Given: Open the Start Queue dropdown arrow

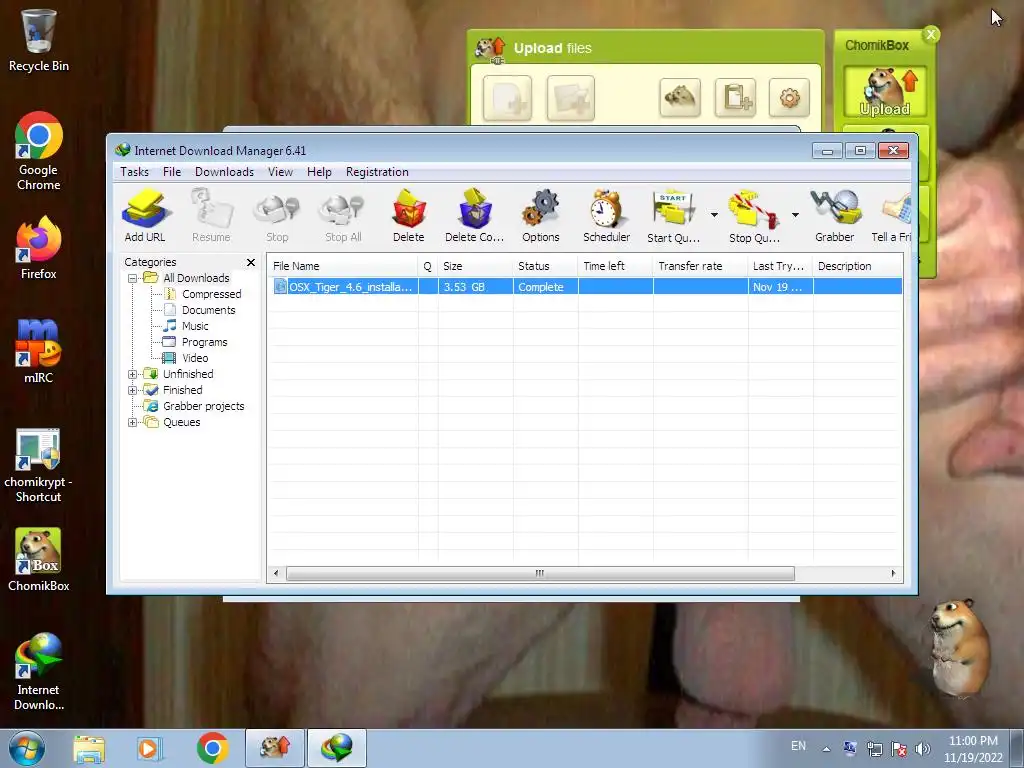Looking at the screenshot, I should (714, 215).
